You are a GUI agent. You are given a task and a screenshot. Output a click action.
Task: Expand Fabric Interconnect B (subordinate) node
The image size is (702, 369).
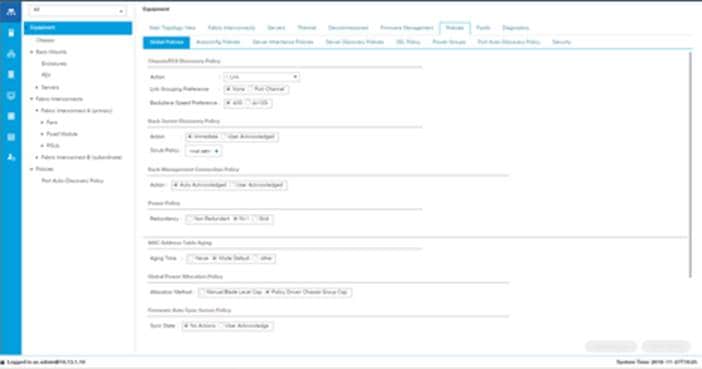[37, 158]
